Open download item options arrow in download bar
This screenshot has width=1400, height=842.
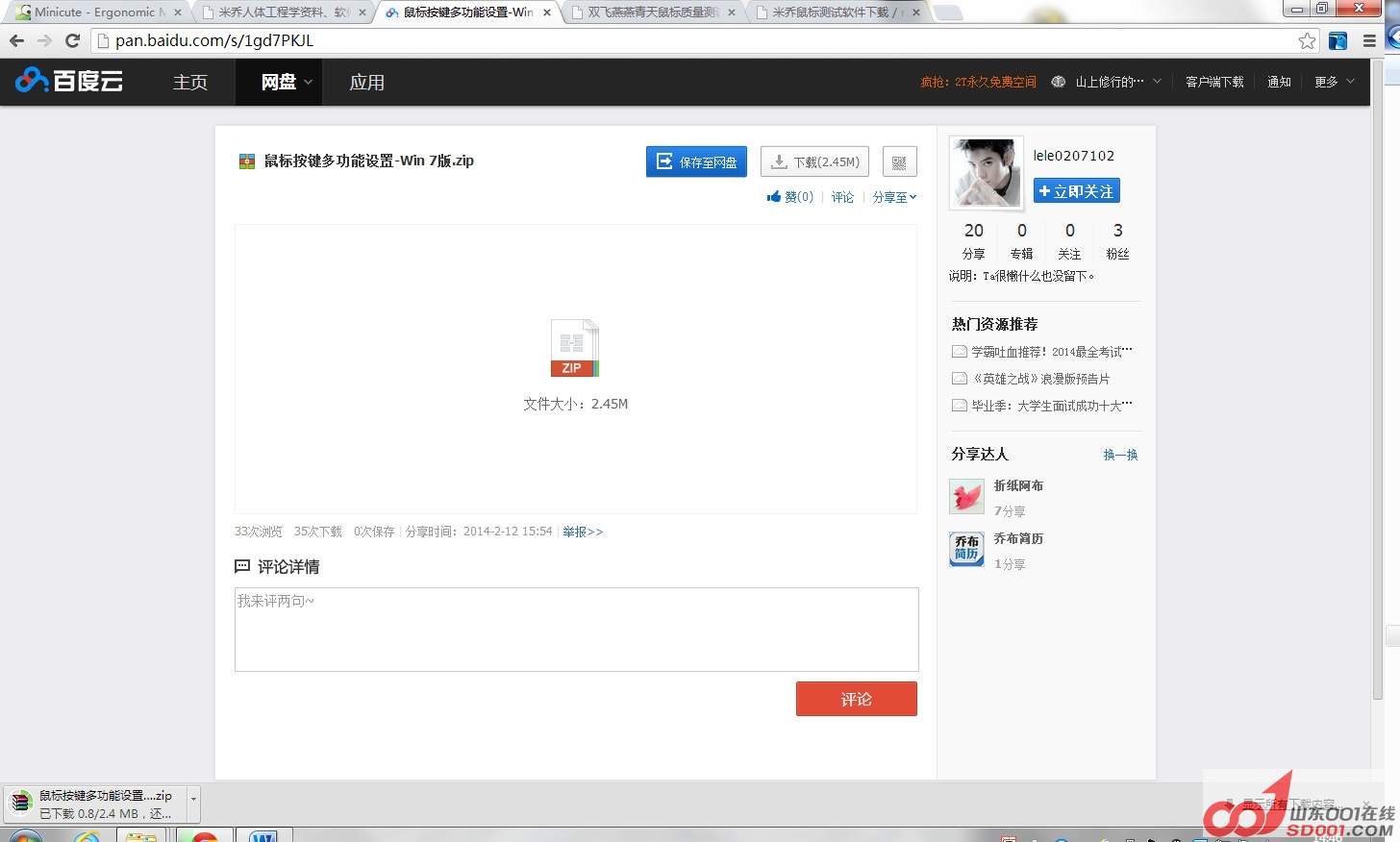pos(193,800)
